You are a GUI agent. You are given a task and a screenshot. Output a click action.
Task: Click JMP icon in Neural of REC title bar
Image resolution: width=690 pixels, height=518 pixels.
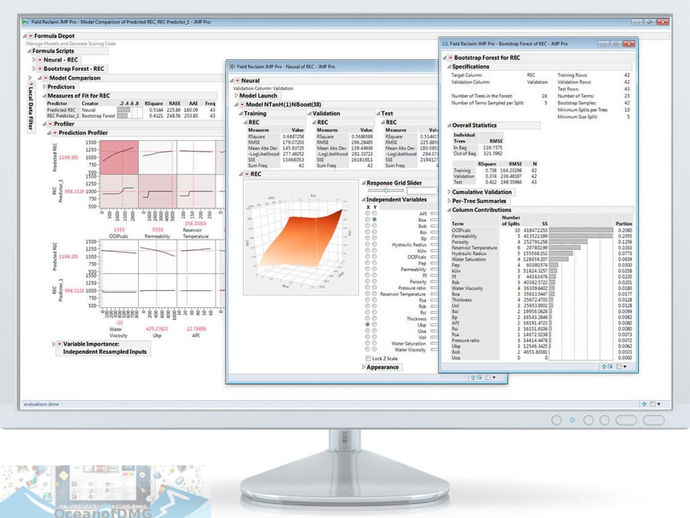click(x=232, y=67)
